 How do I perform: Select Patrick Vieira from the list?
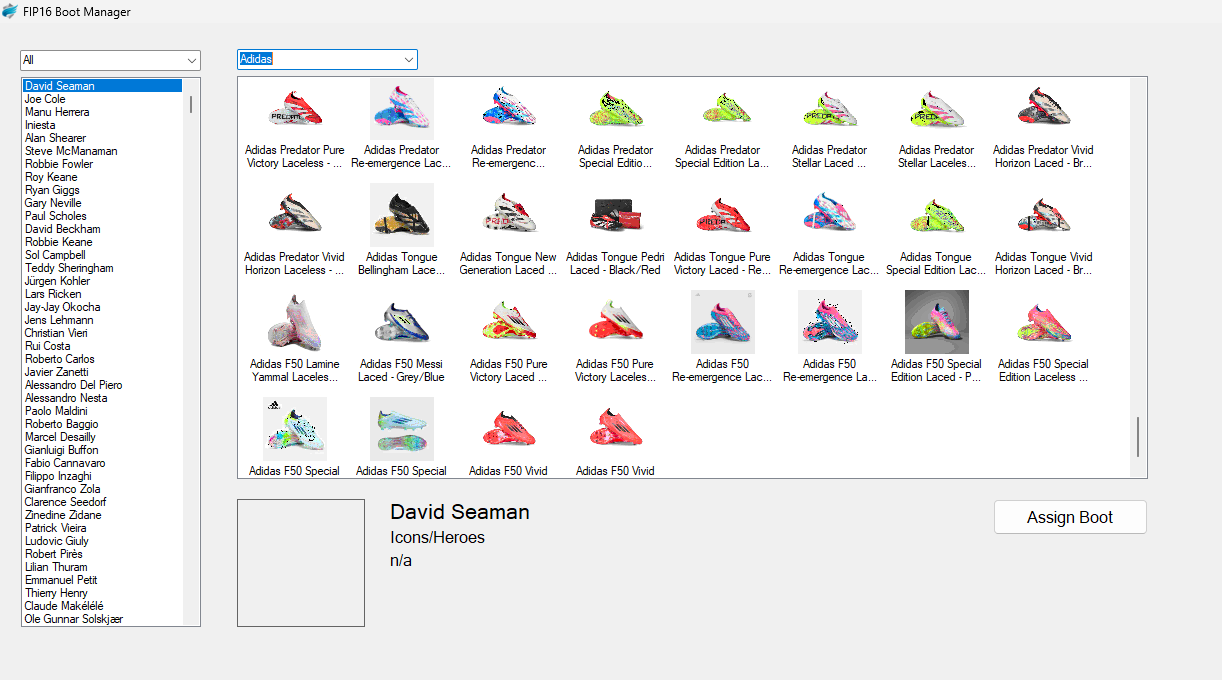pos(102,528)
